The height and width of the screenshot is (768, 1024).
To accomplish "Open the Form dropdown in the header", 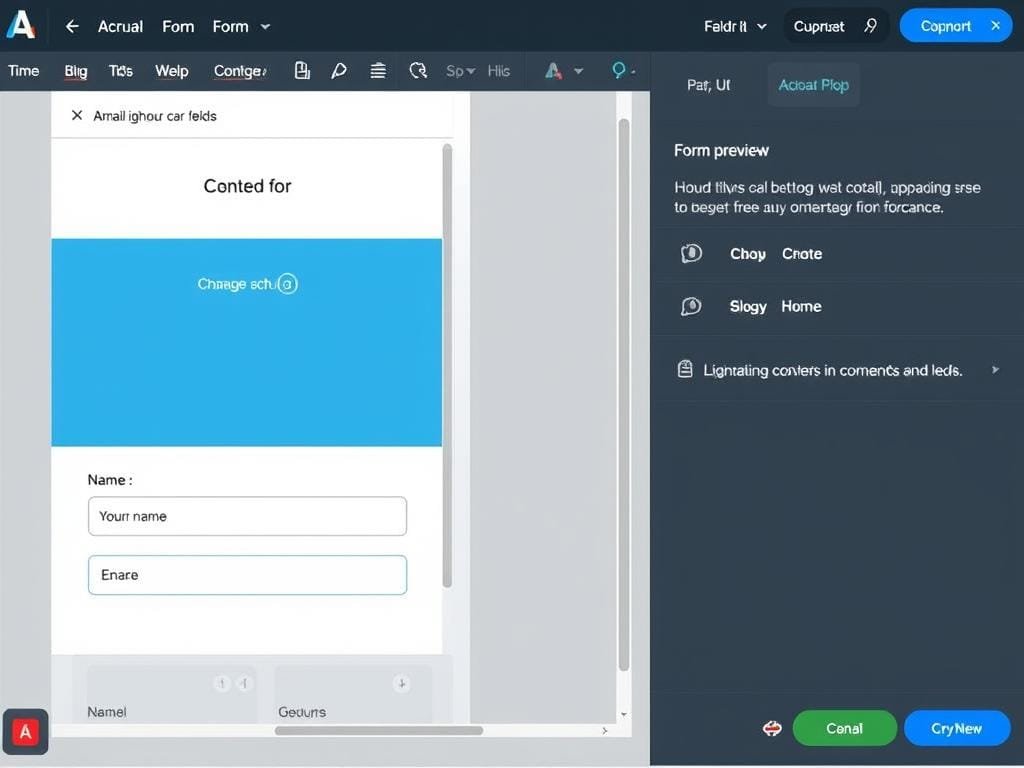I will coord(242,27).
